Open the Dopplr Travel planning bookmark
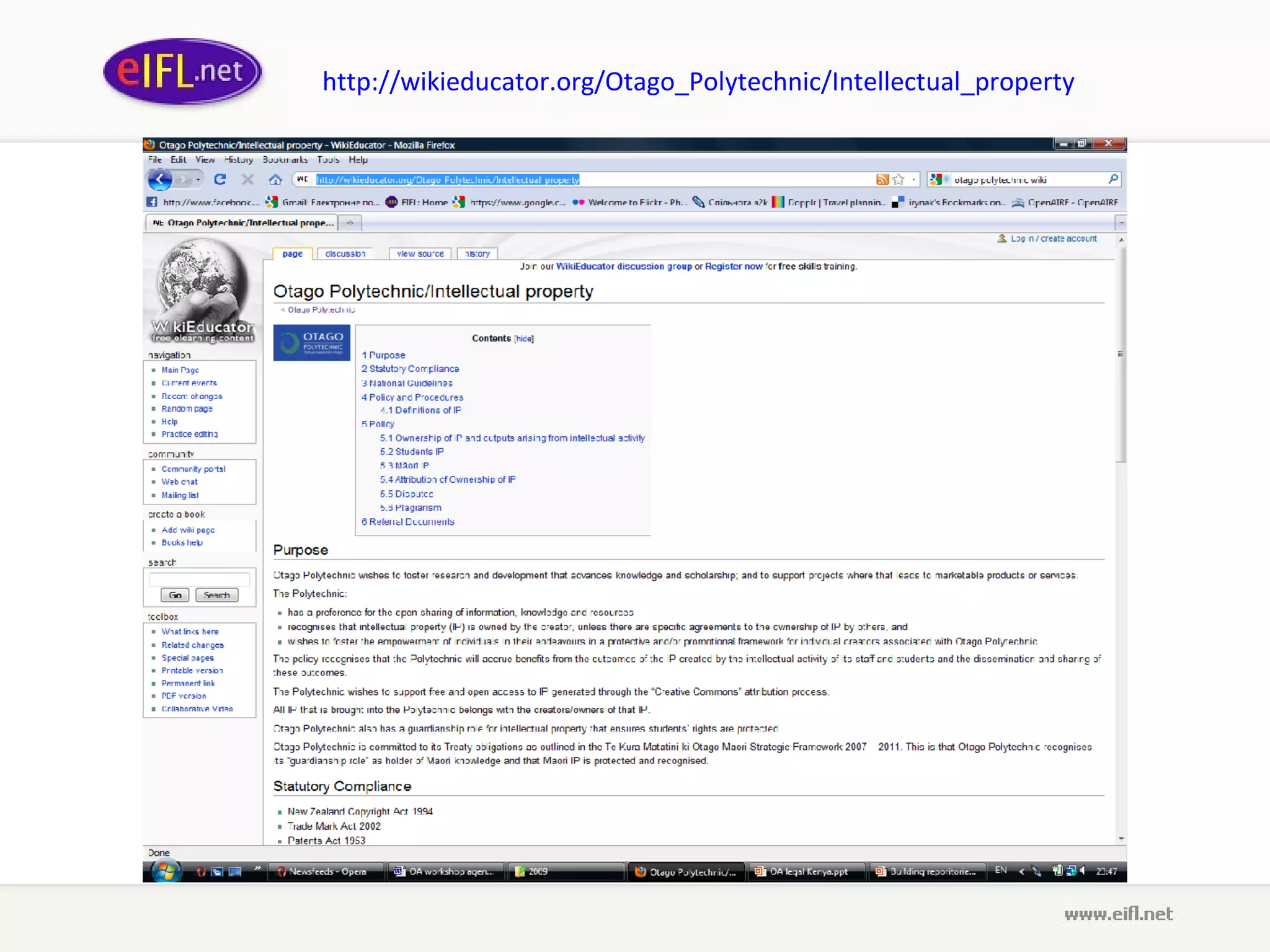This screenshot has width=1270, height=952. click(x=828, y=202)
